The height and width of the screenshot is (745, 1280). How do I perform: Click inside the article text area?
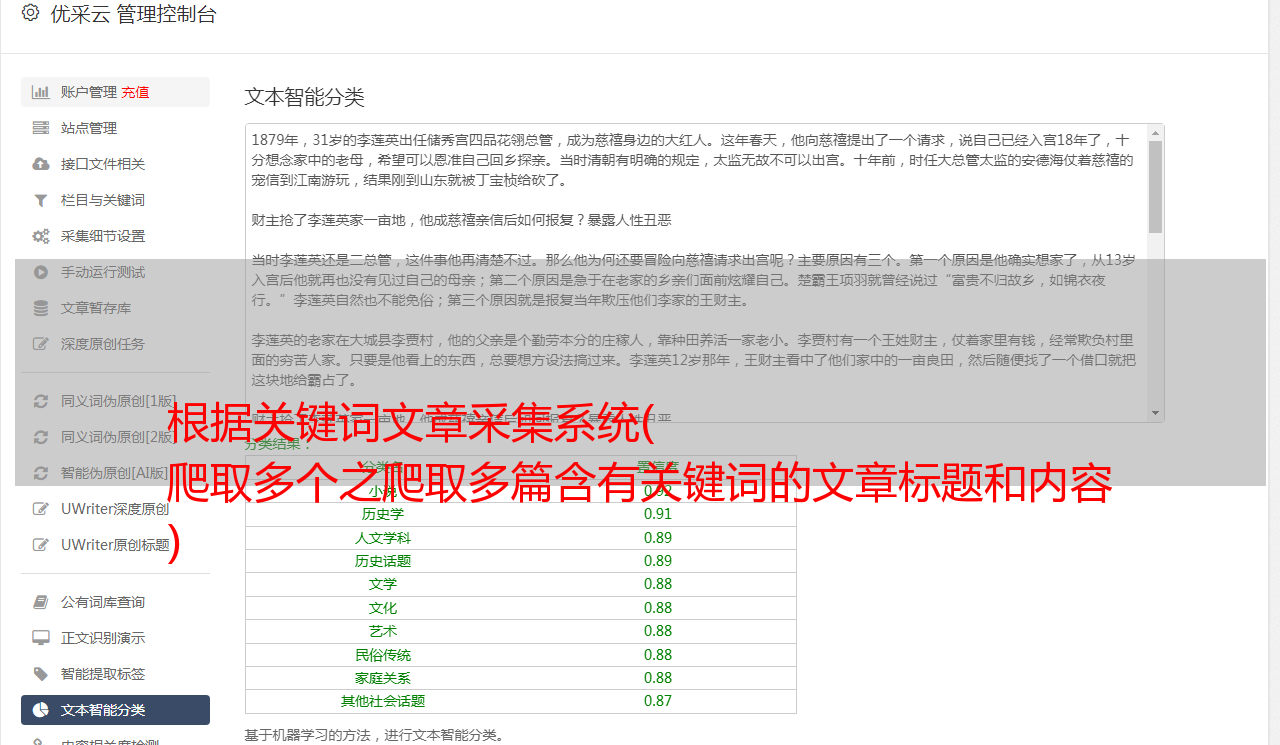point(697,272)
